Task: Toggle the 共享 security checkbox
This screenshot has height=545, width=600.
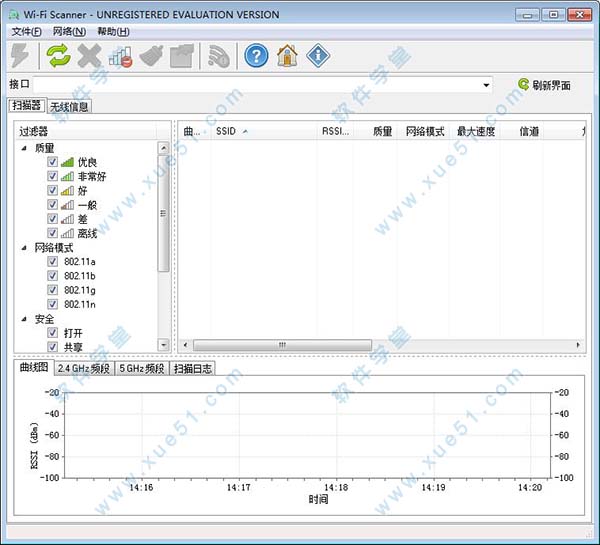Action: pyautogui.click(x=52, y=347)
